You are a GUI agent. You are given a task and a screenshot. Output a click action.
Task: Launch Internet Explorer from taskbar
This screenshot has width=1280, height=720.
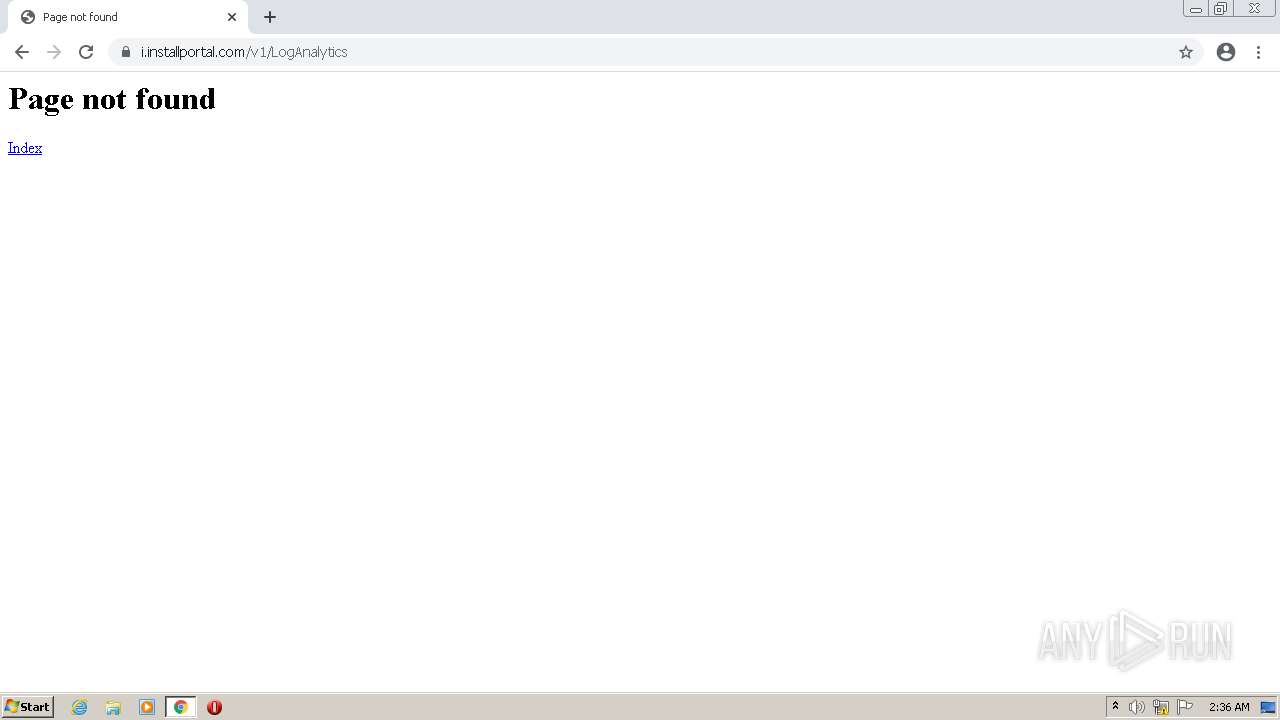coord(80,707)
